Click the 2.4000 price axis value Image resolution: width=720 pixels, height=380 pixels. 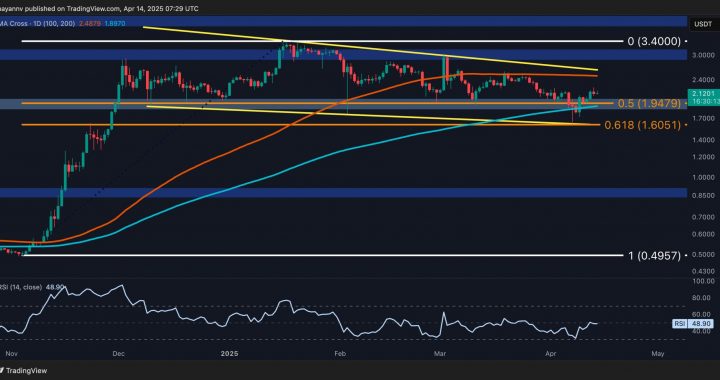(702, 79)
